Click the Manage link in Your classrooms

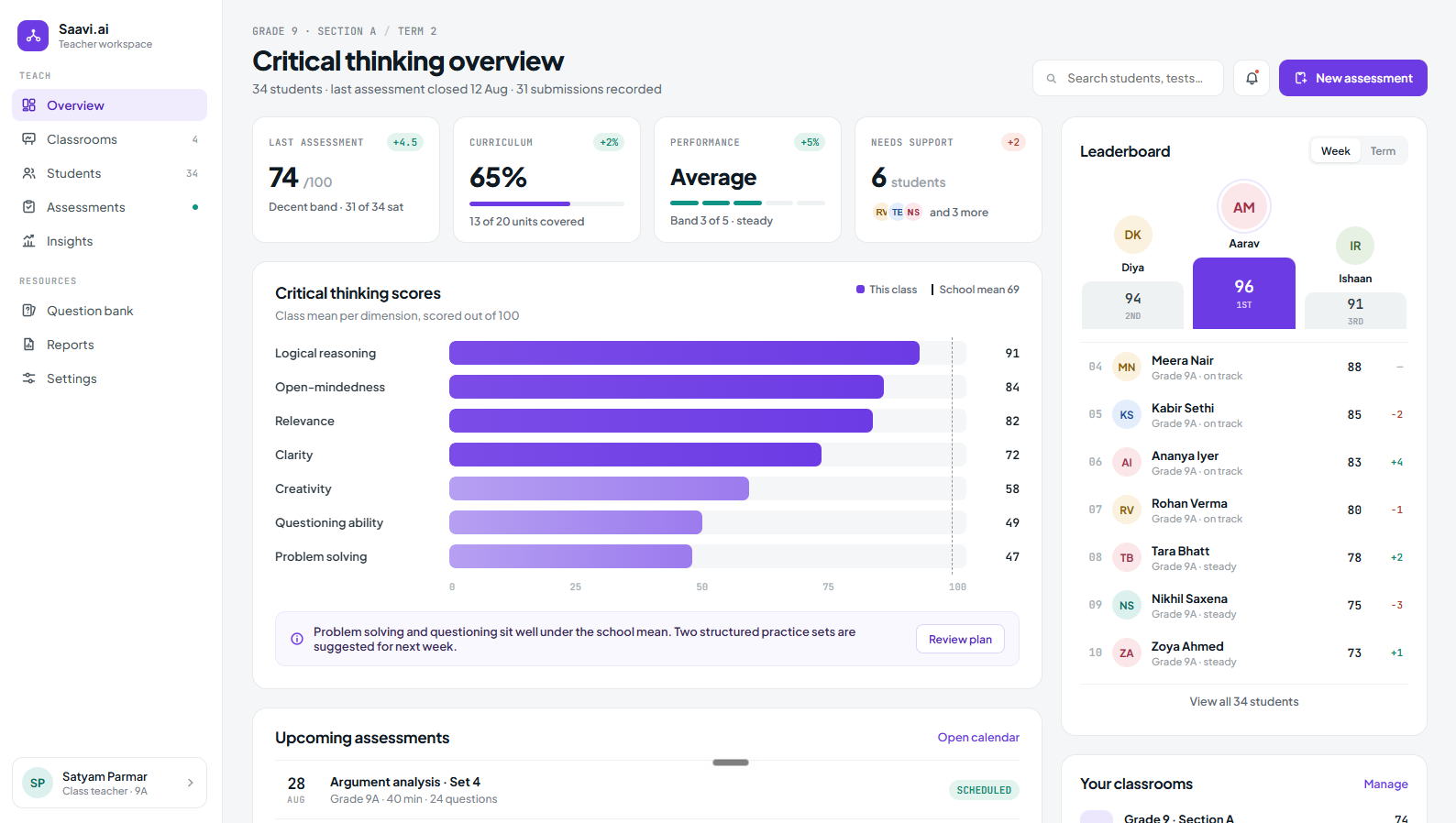(x=1385, y=784)
